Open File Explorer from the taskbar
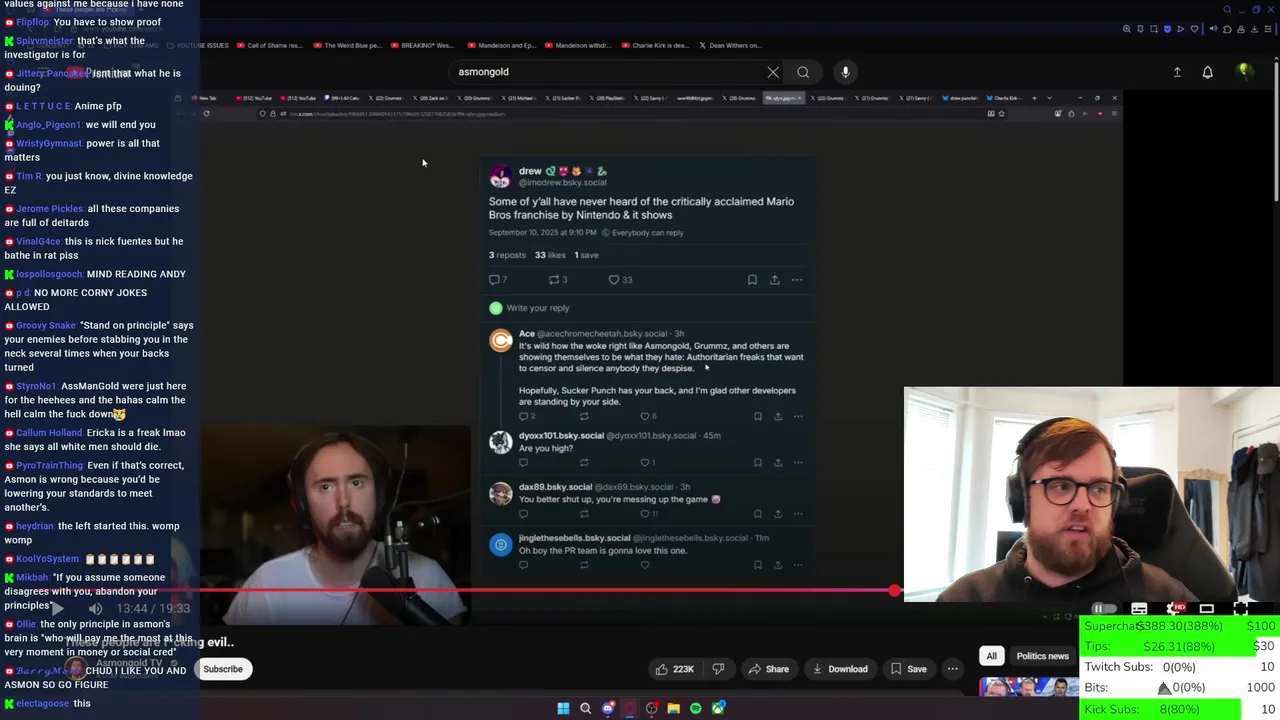The width and height of the screenshot is (1280, 720). point(674,708)
